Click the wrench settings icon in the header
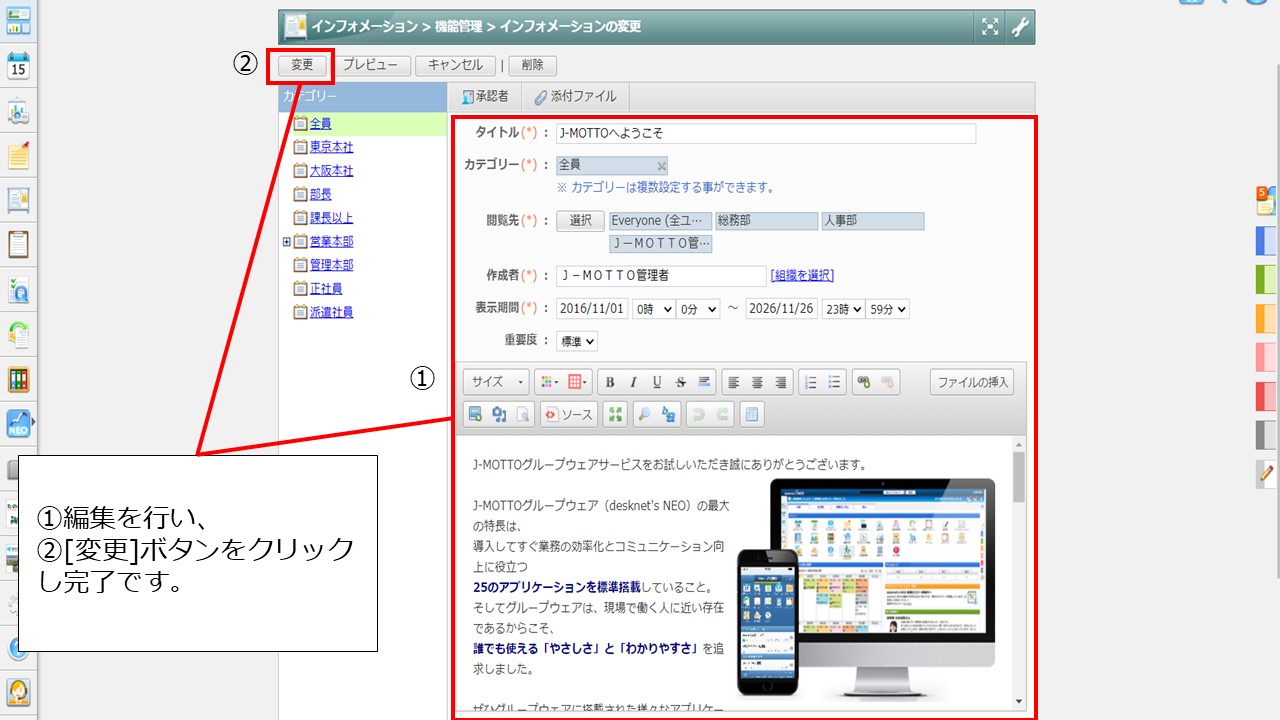The width and height of the screenshot is (1280, 720). (1019, 27)
